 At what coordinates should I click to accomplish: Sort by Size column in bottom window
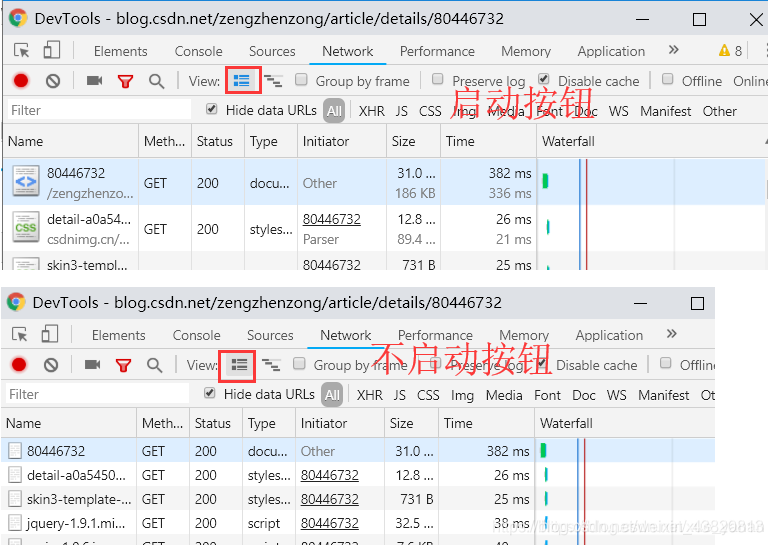[x=411, y=423]
